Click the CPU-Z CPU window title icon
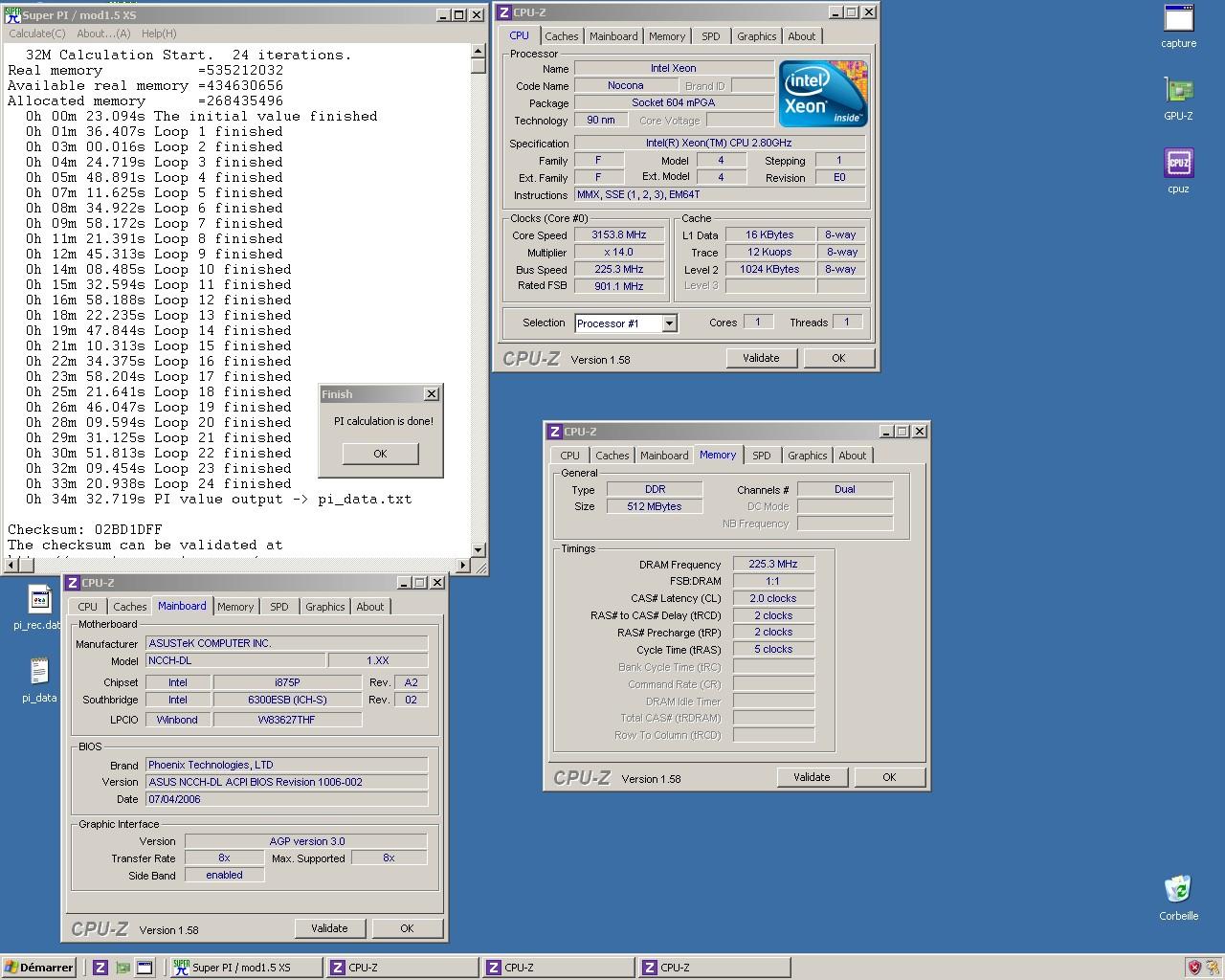Screen dimensions: 1225x980 [x=504, y=12]
